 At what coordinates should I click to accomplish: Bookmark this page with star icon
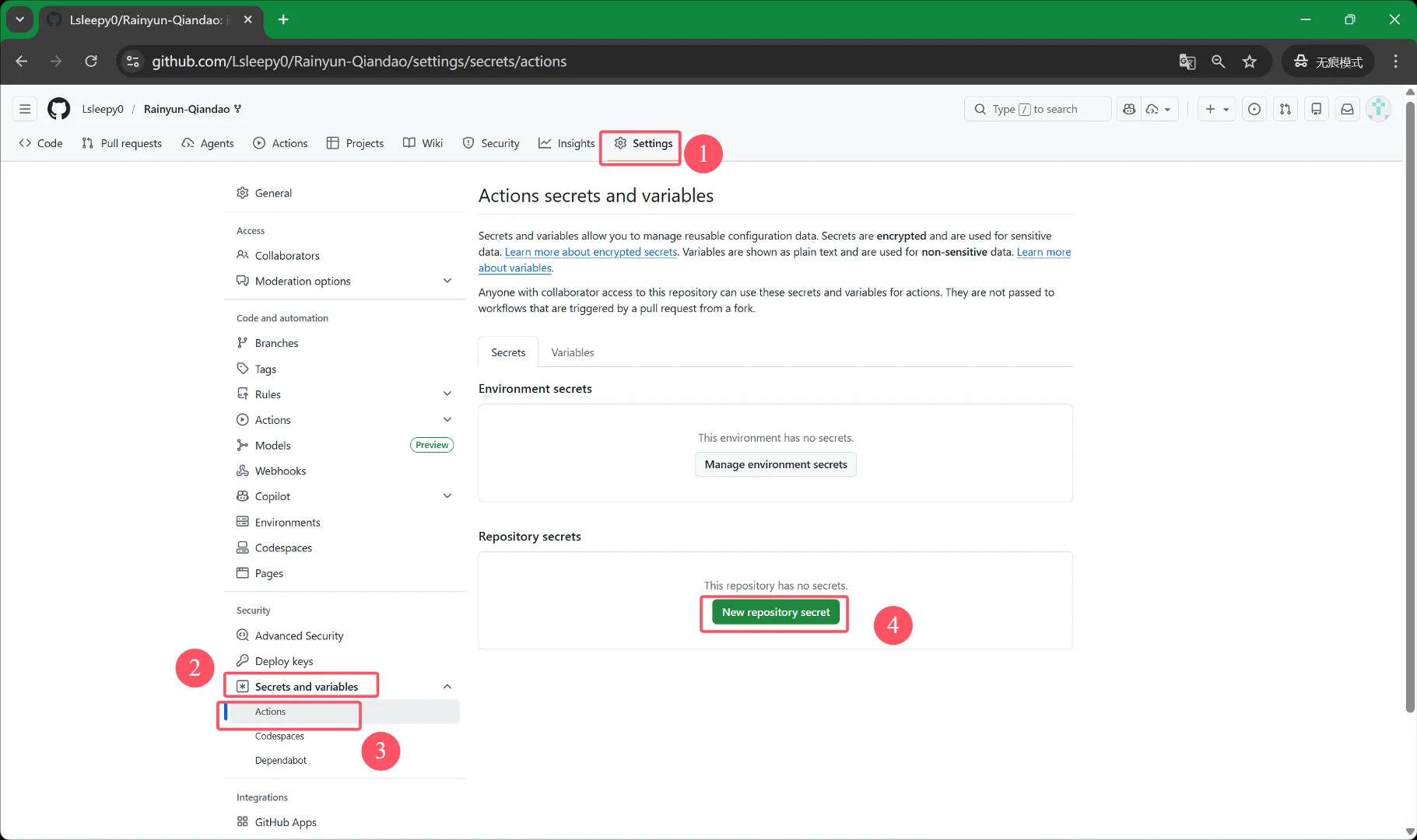(1250, 61)
